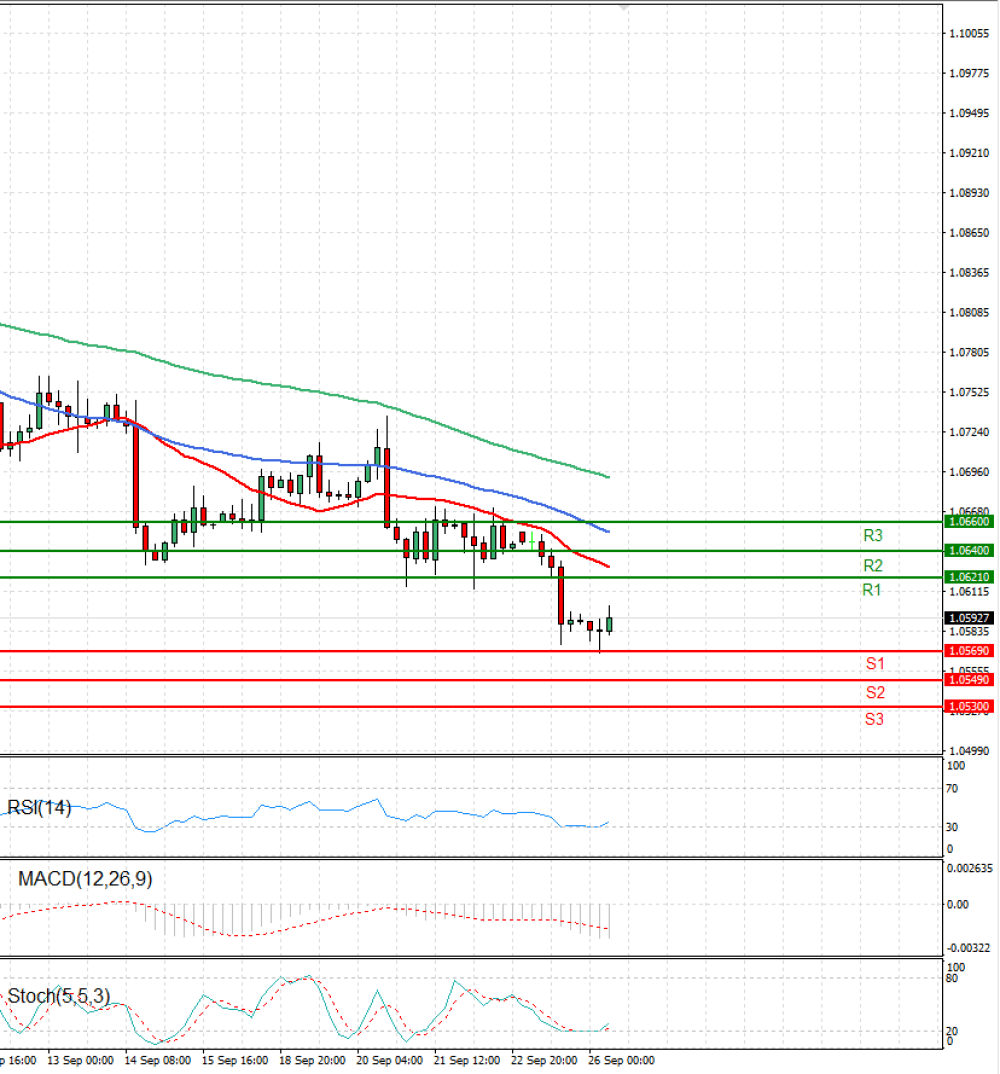This screenshot has width=1000, height=1074.
Task: Select the red 1.05490 price tag
Action: (968, 680)
